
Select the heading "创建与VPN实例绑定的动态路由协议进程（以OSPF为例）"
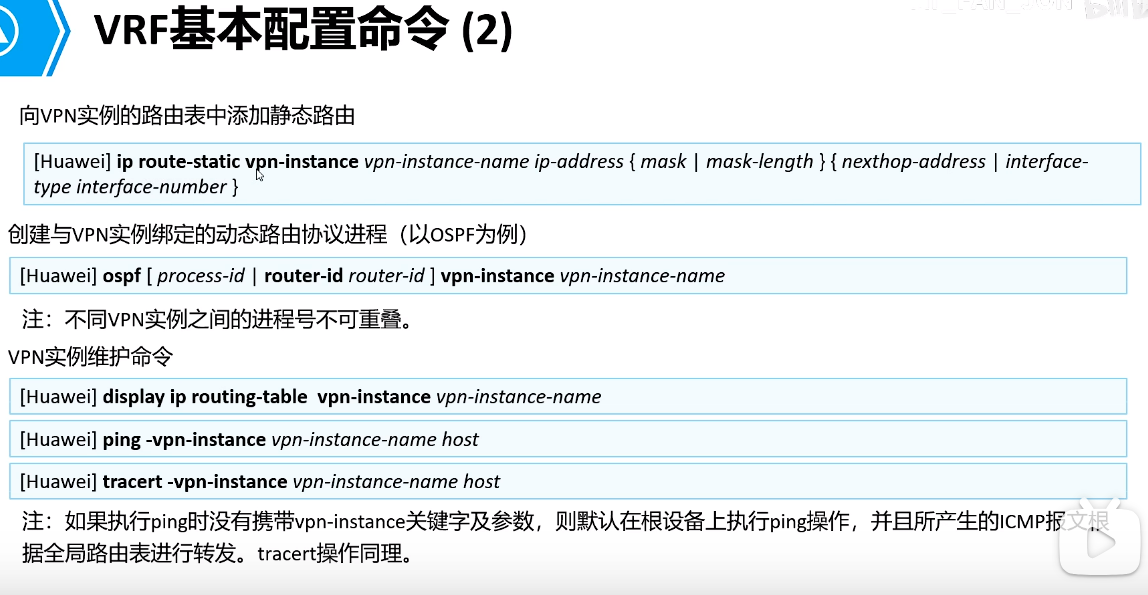[x=269, y=235]
